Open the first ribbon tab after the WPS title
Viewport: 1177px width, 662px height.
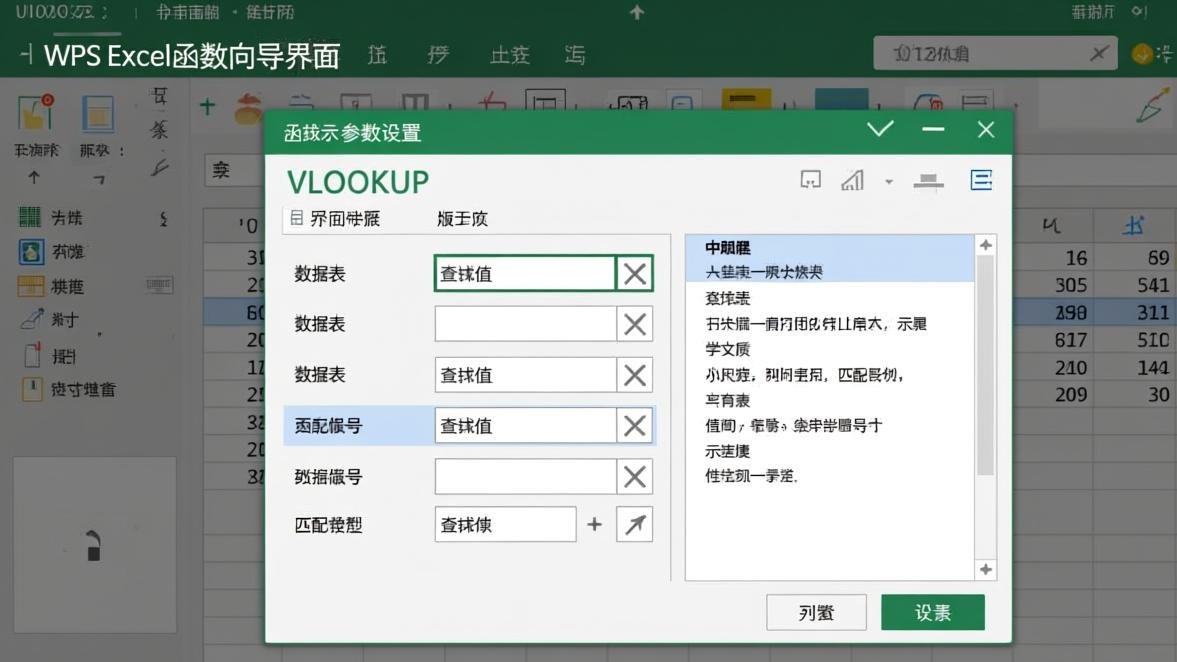click(377, 55)
